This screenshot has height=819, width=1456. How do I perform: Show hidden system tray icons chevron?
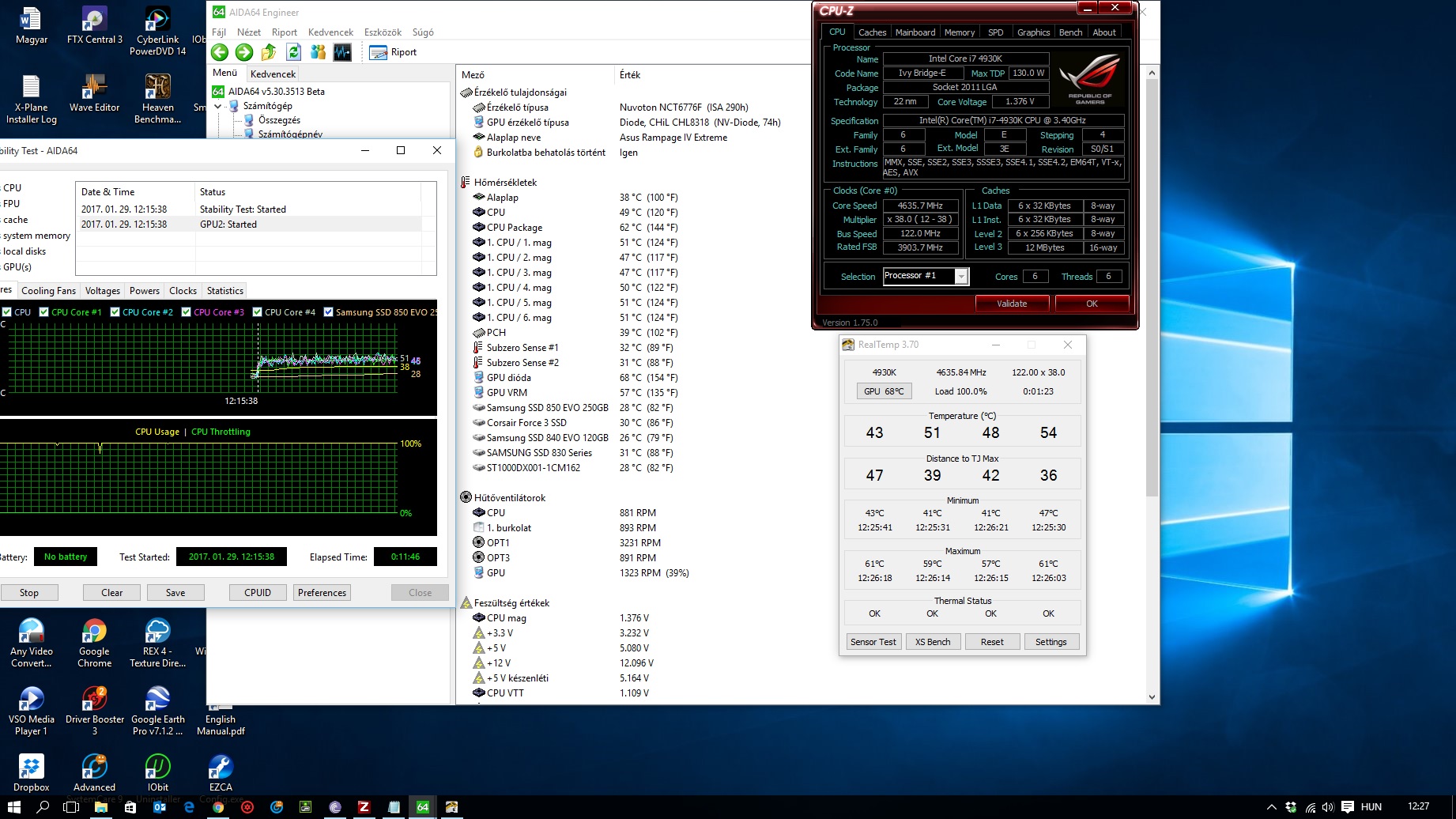pos(1271,807)
